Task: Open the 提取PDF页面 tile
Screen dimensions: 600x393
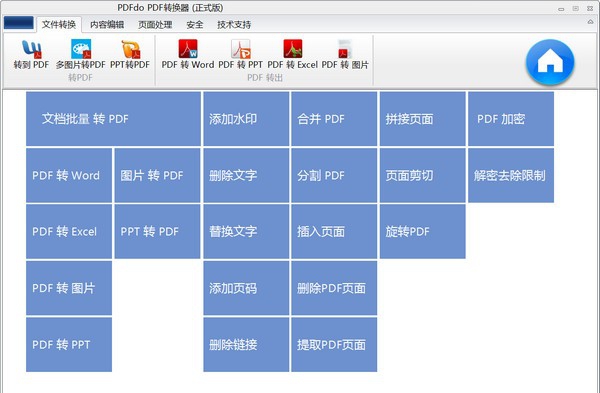Action: click(x=334, y=344)
